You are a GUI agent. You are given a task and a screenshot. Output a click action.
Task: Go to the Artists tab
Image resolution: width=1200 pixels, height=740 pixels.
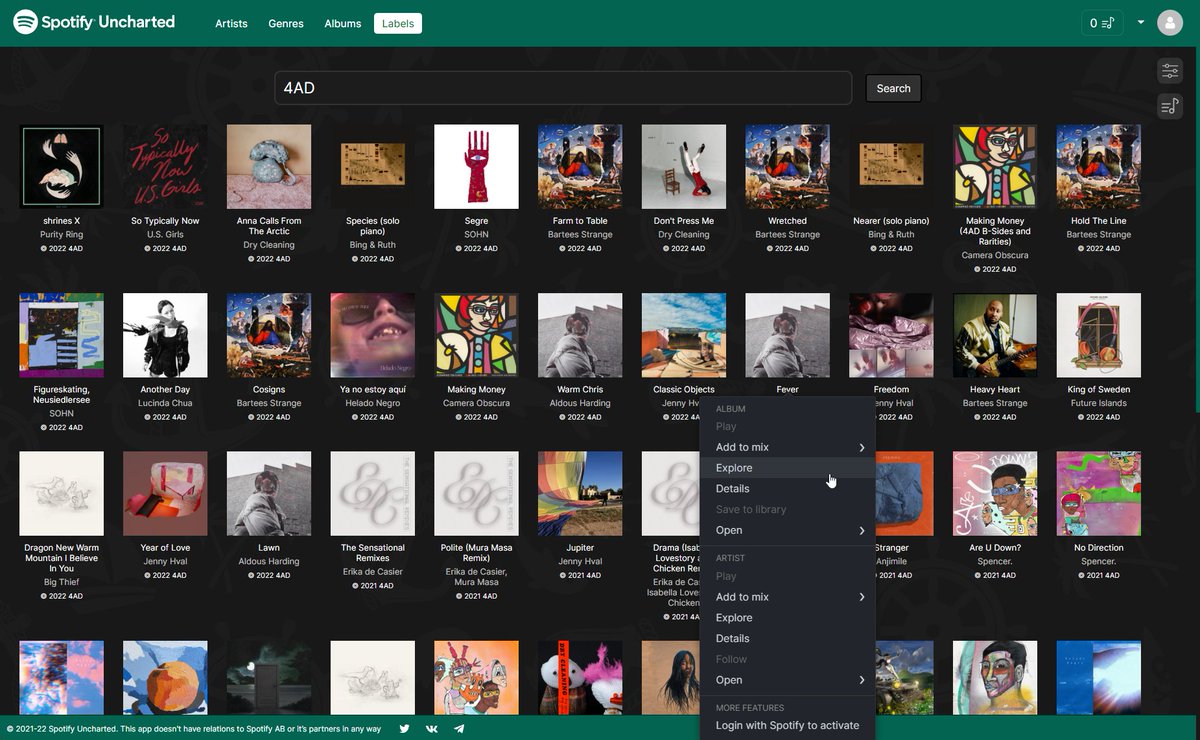[x=231, y=23]
